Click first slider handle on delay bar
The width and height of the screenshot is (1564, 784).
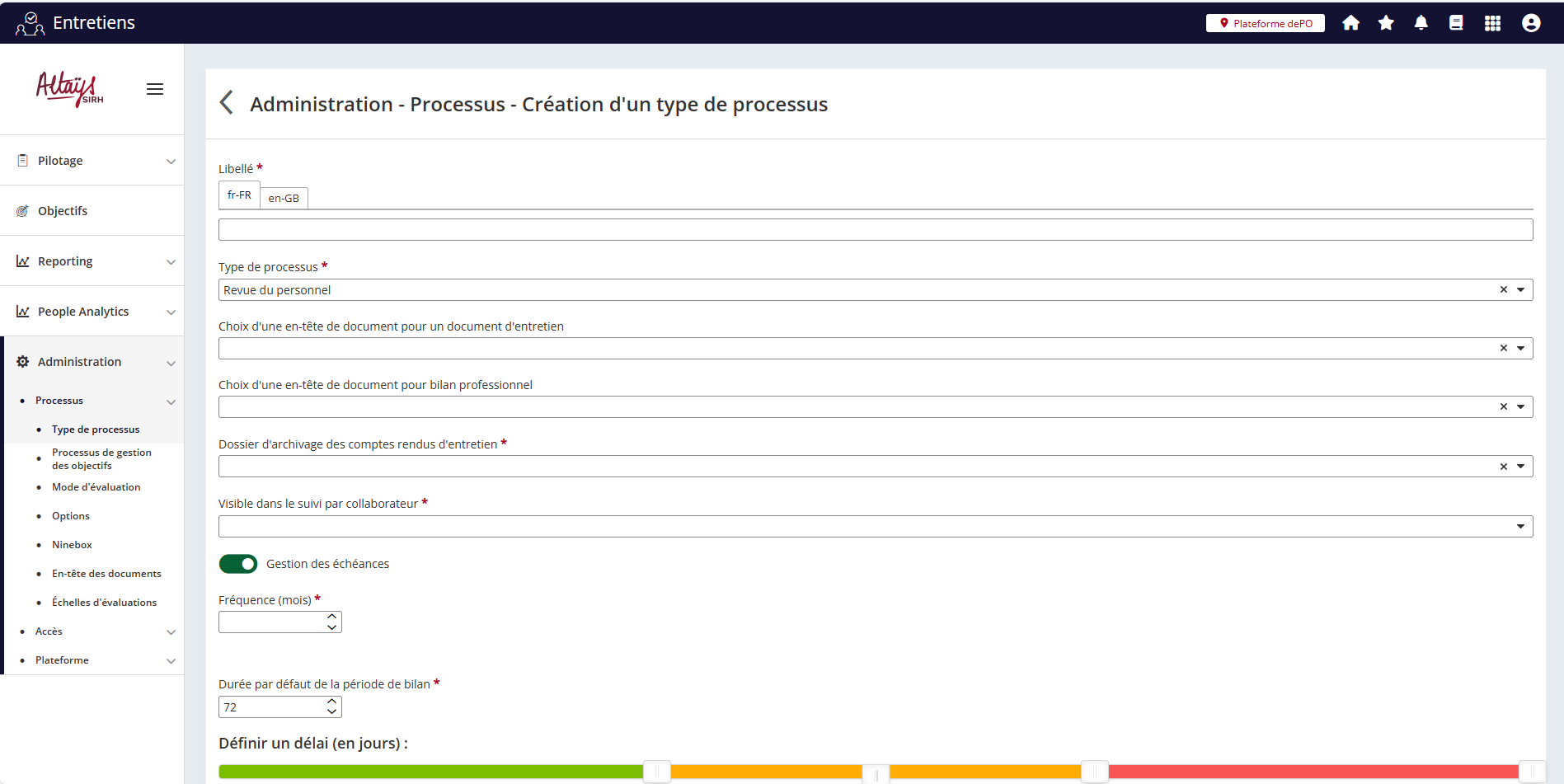(657, 772)
